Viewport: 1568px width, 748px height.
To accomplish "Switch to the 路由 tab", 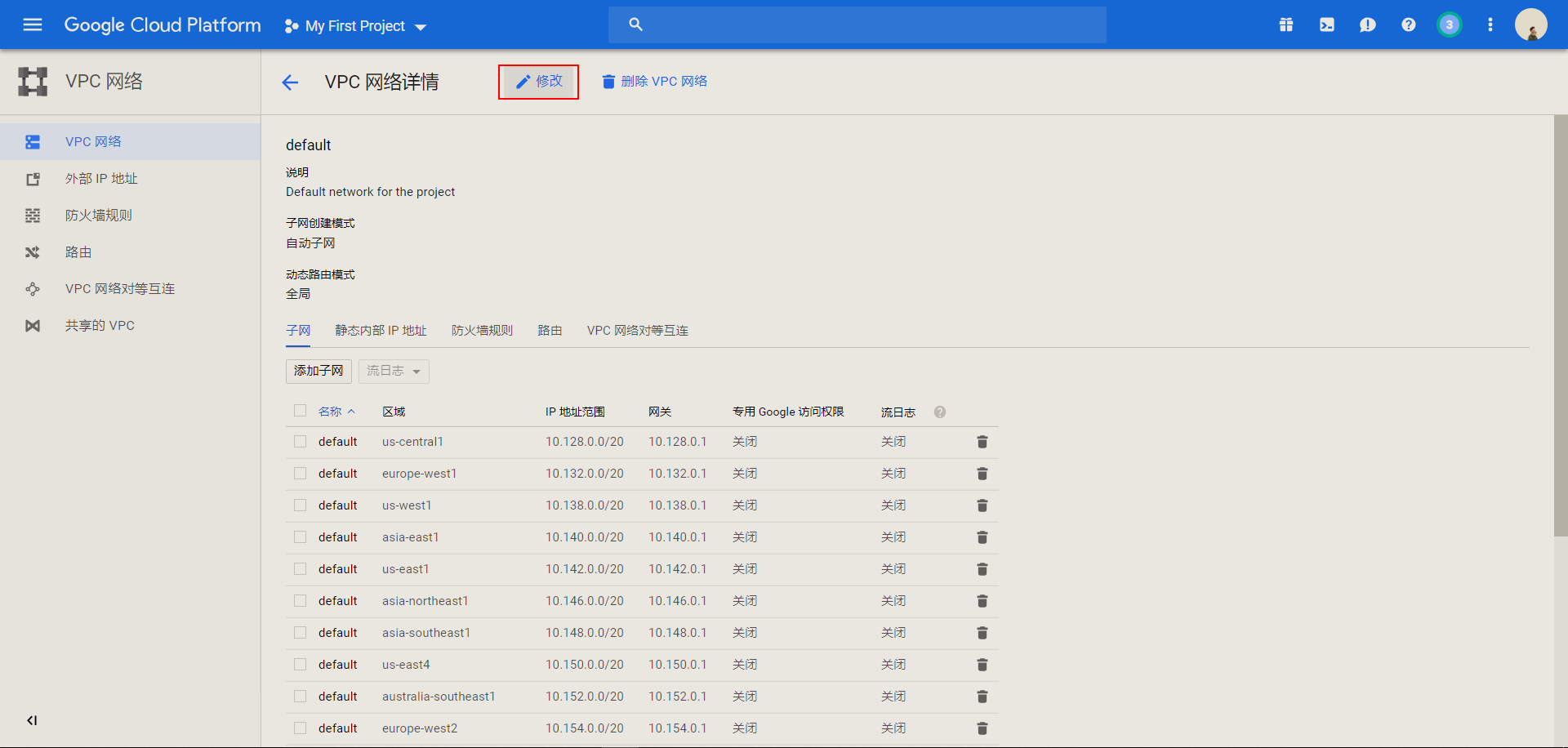I will click(550, 331).
